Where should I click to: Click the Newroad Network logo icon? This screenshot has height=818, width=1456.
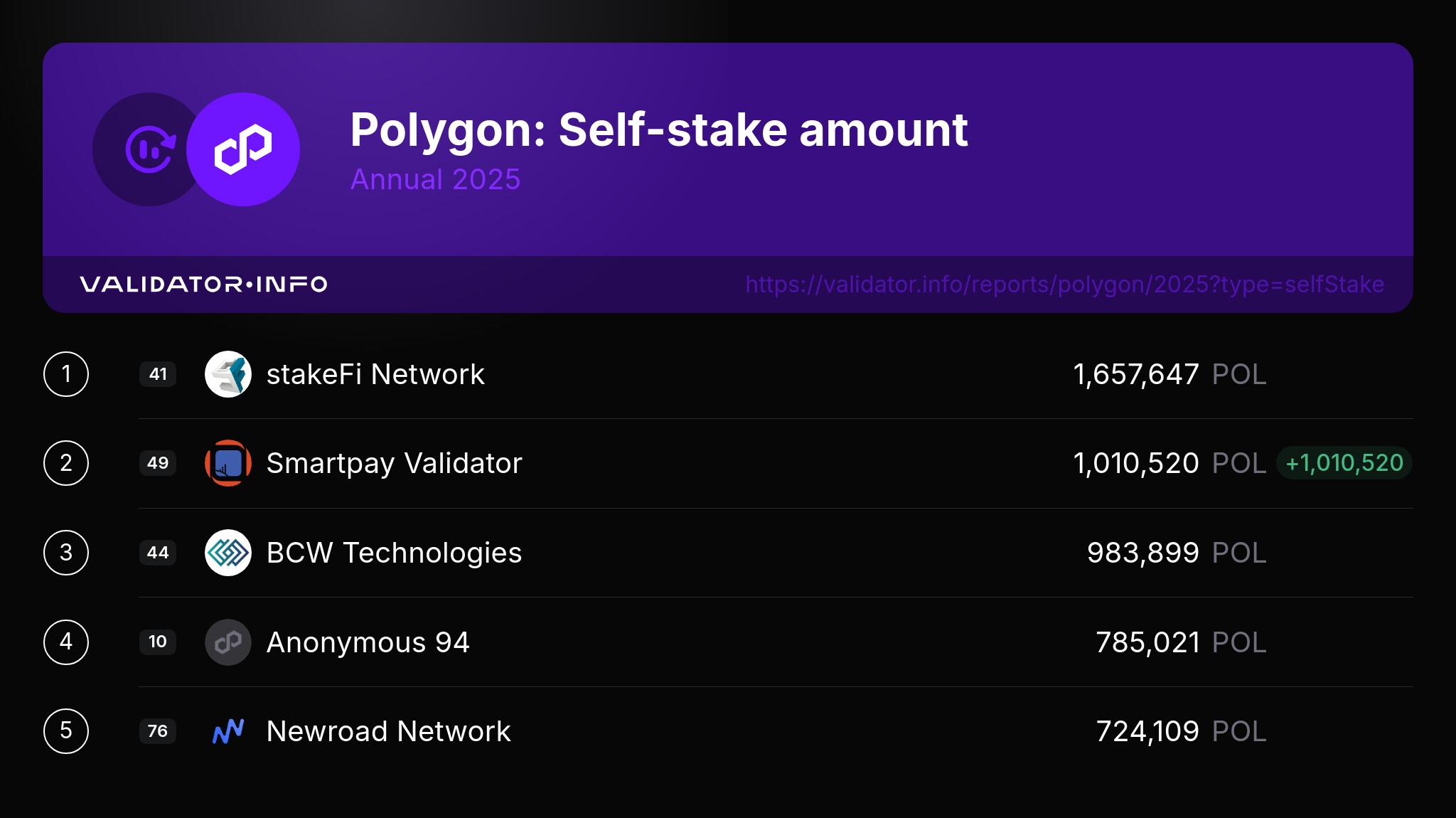click(228, 731)
